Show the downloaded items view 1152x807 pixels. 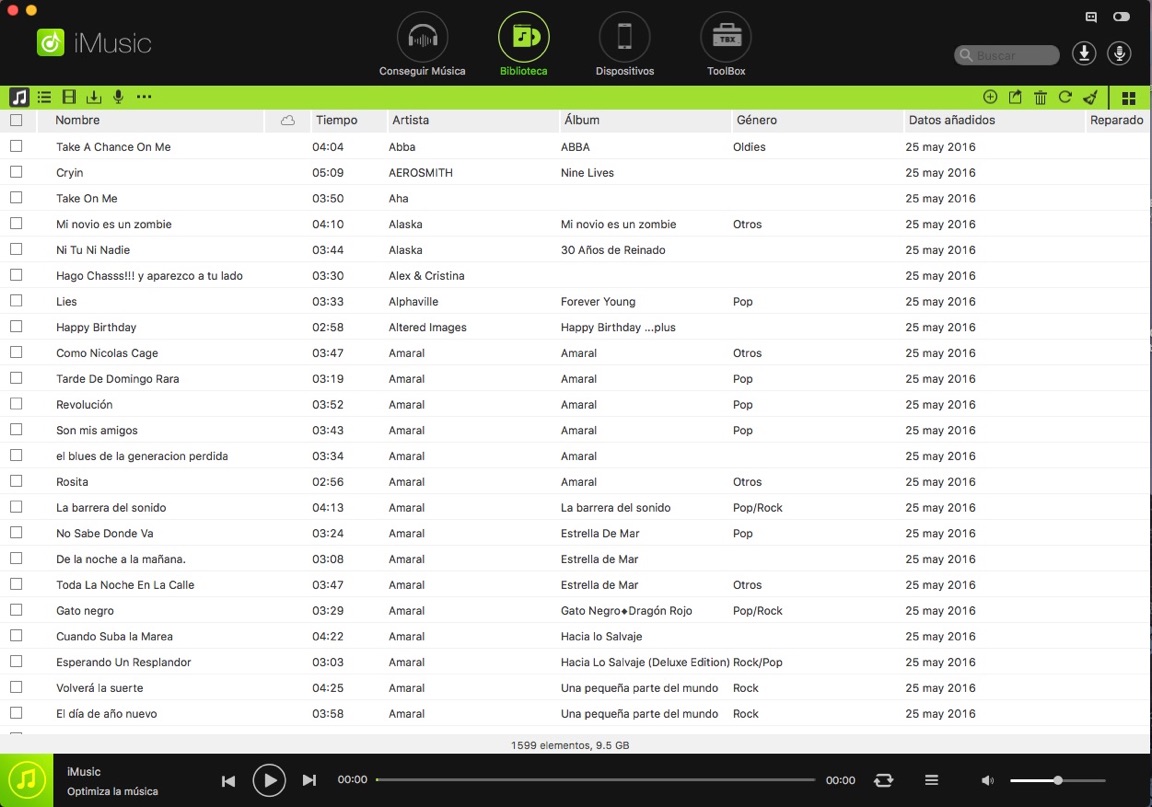click(x=93, y=97)
